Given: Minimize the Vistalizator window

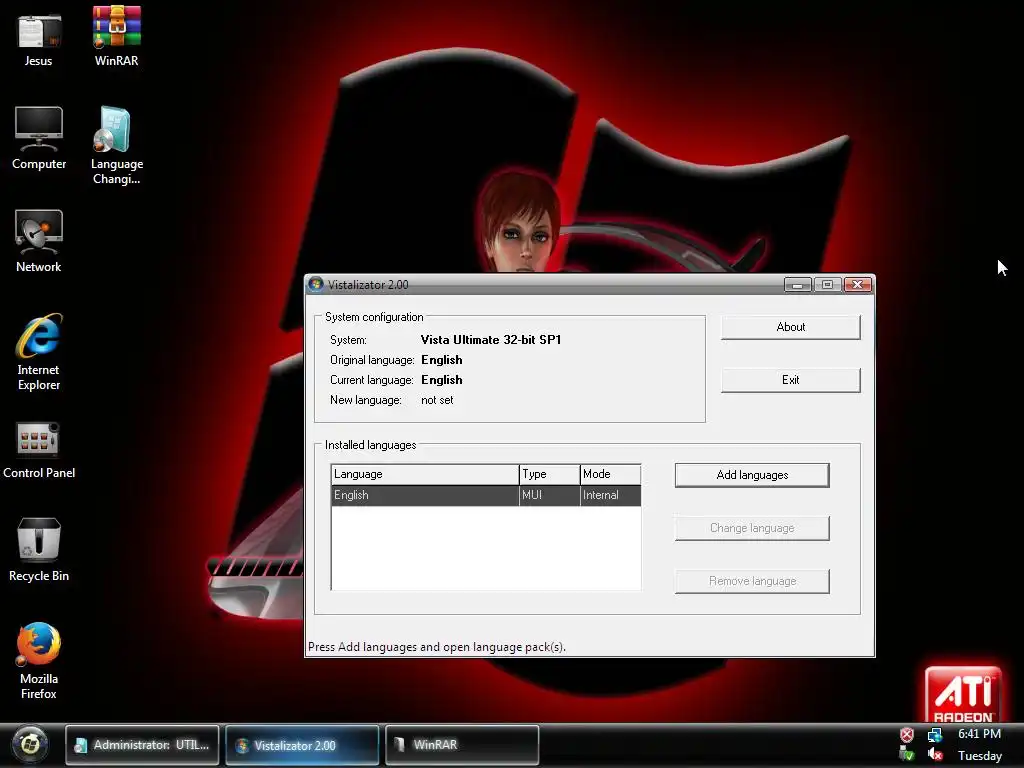Looking at the screenshot, I should [x=797, y=285].
